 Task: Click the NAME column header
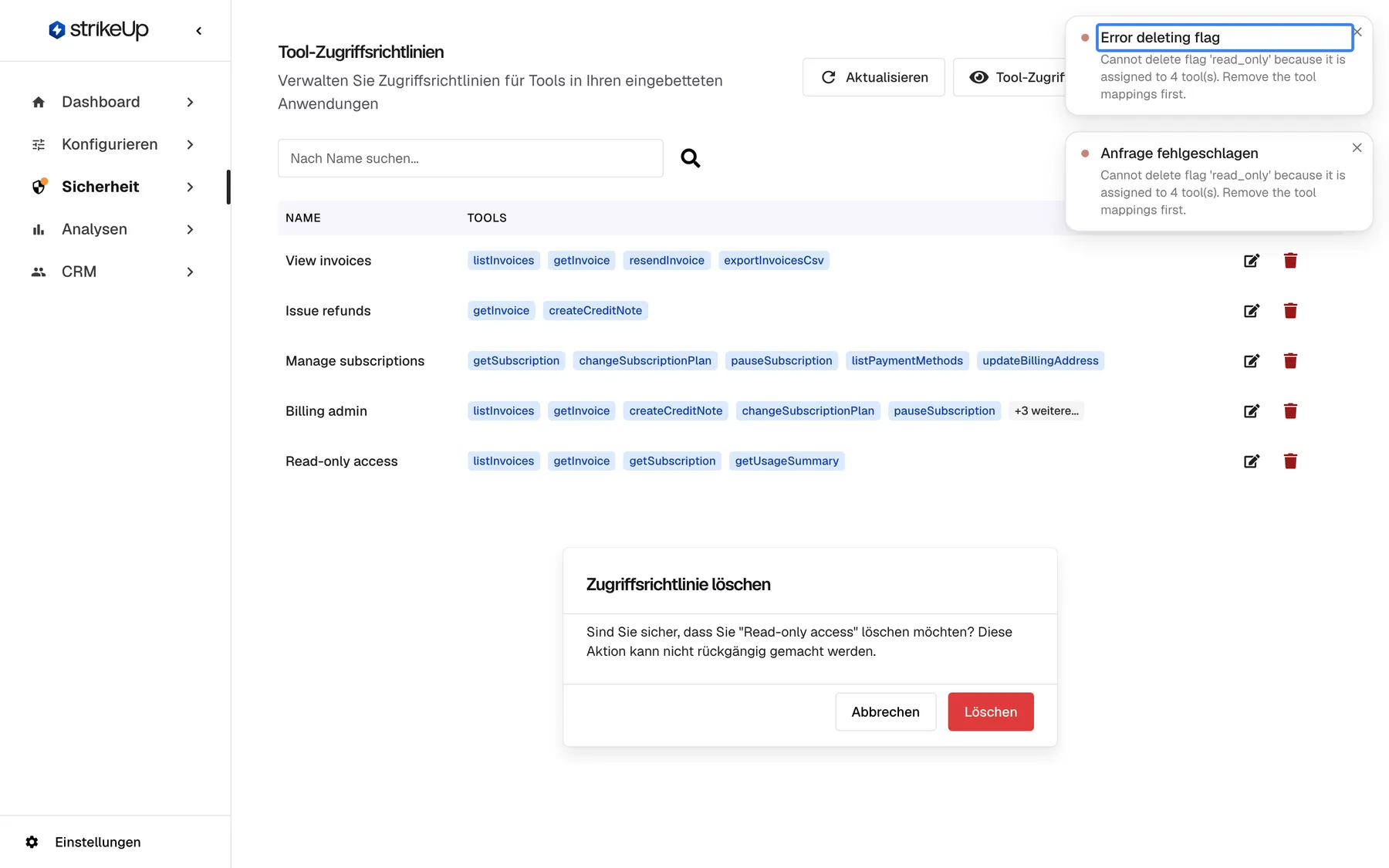click(303, 218)
